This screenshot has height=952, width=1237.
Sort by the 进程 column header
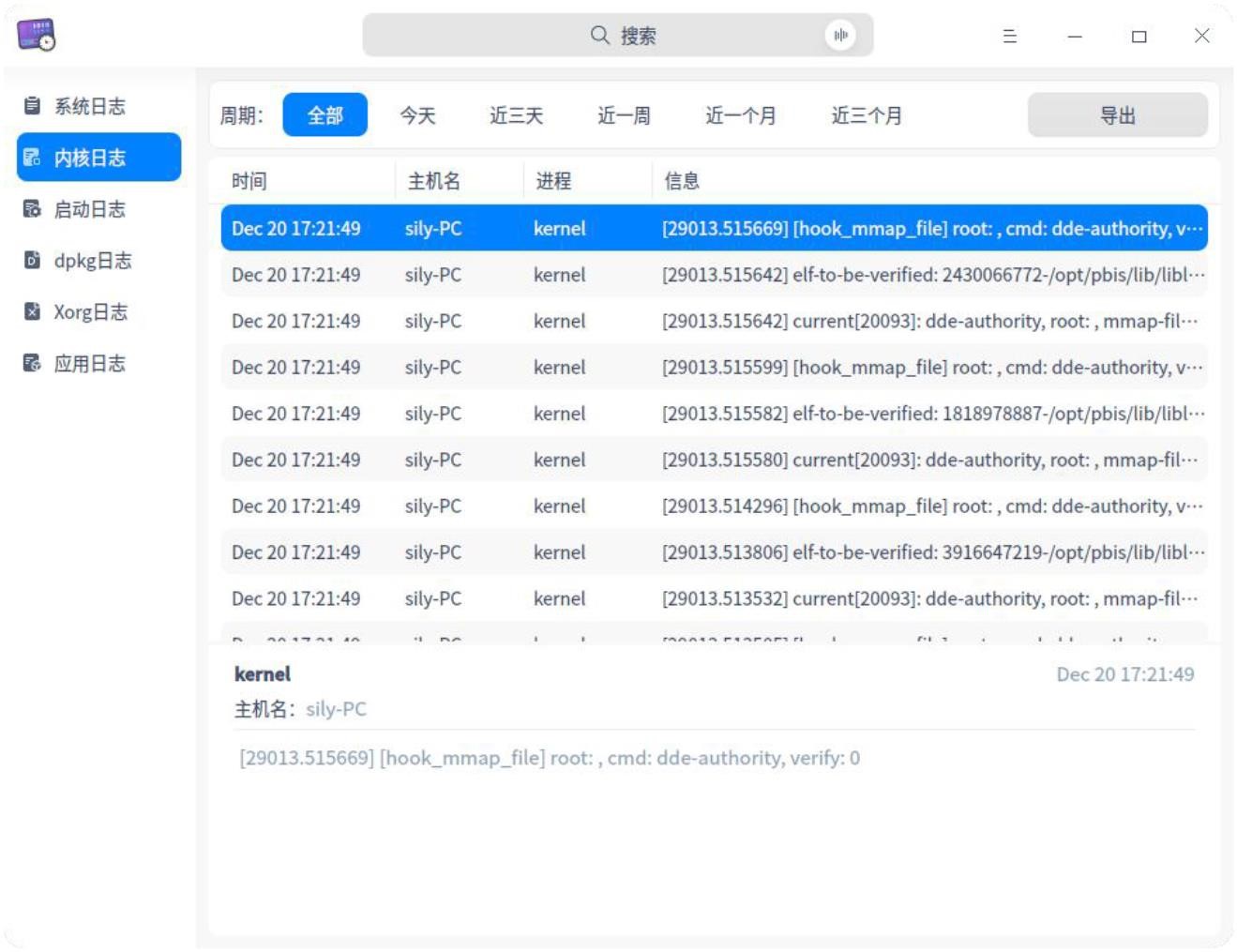coord(588,181)
